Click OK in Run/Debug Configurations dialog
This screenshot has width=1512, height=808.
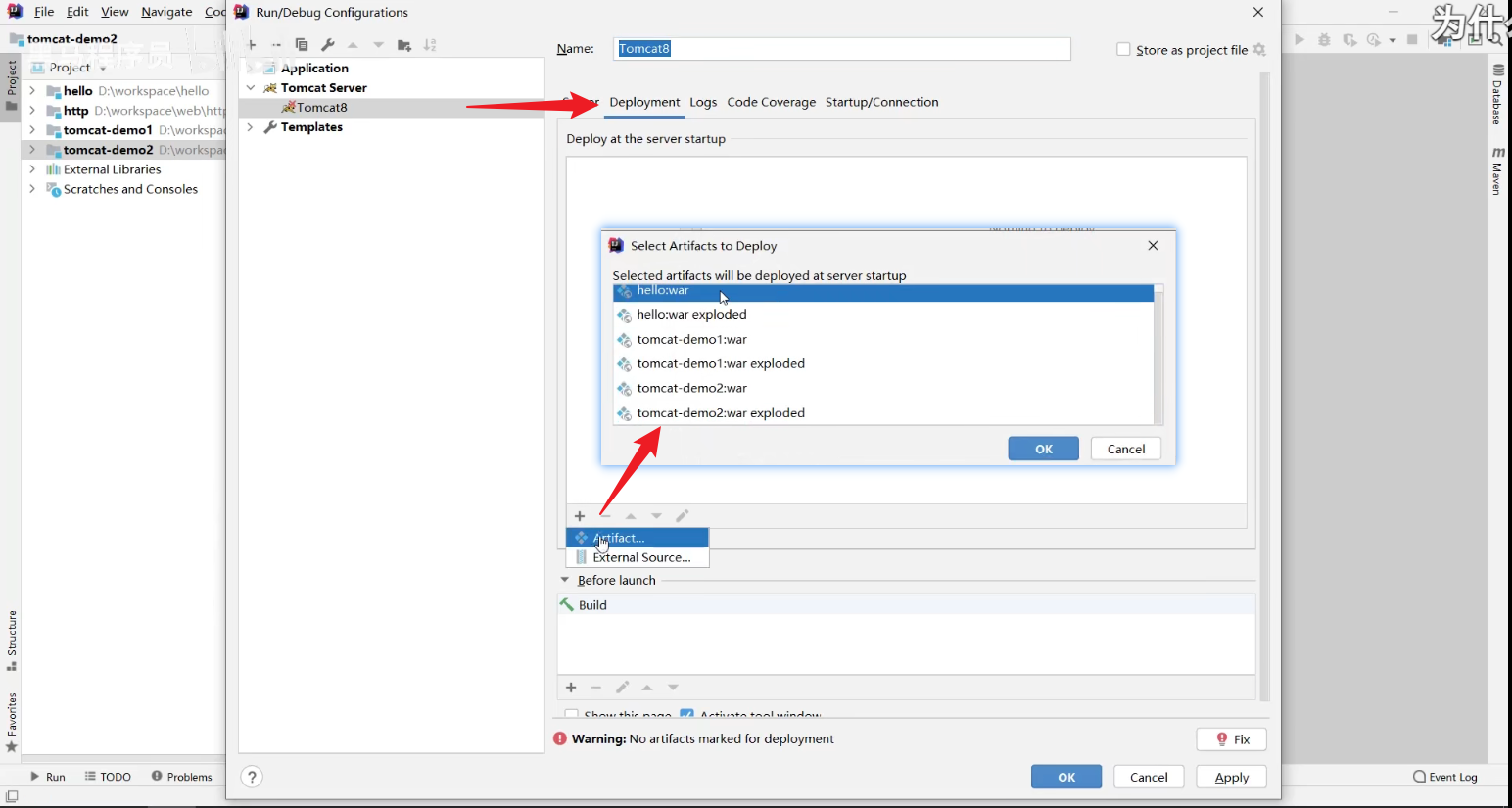1066,777
